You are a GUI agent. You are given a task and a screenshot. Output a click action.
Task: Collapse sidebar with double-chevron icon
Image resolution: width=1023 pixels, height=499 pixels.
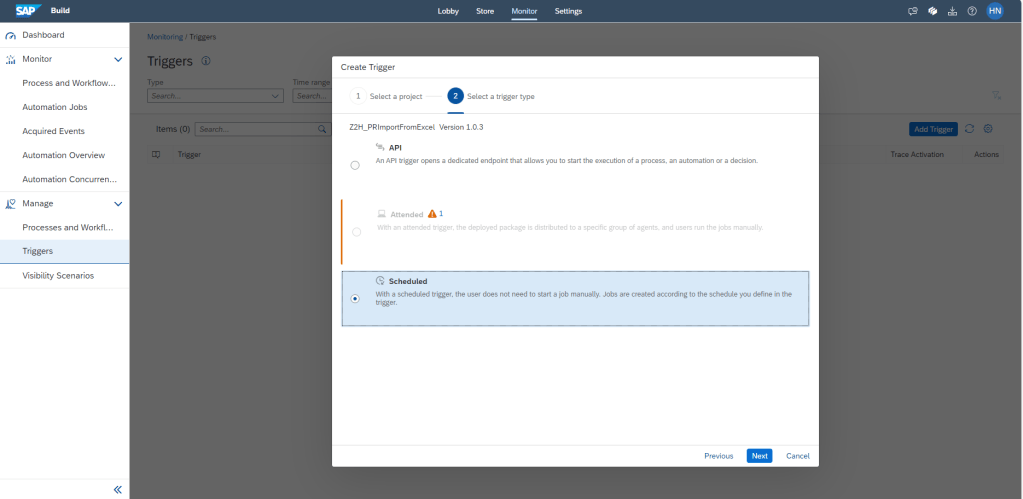pos(117,489)
